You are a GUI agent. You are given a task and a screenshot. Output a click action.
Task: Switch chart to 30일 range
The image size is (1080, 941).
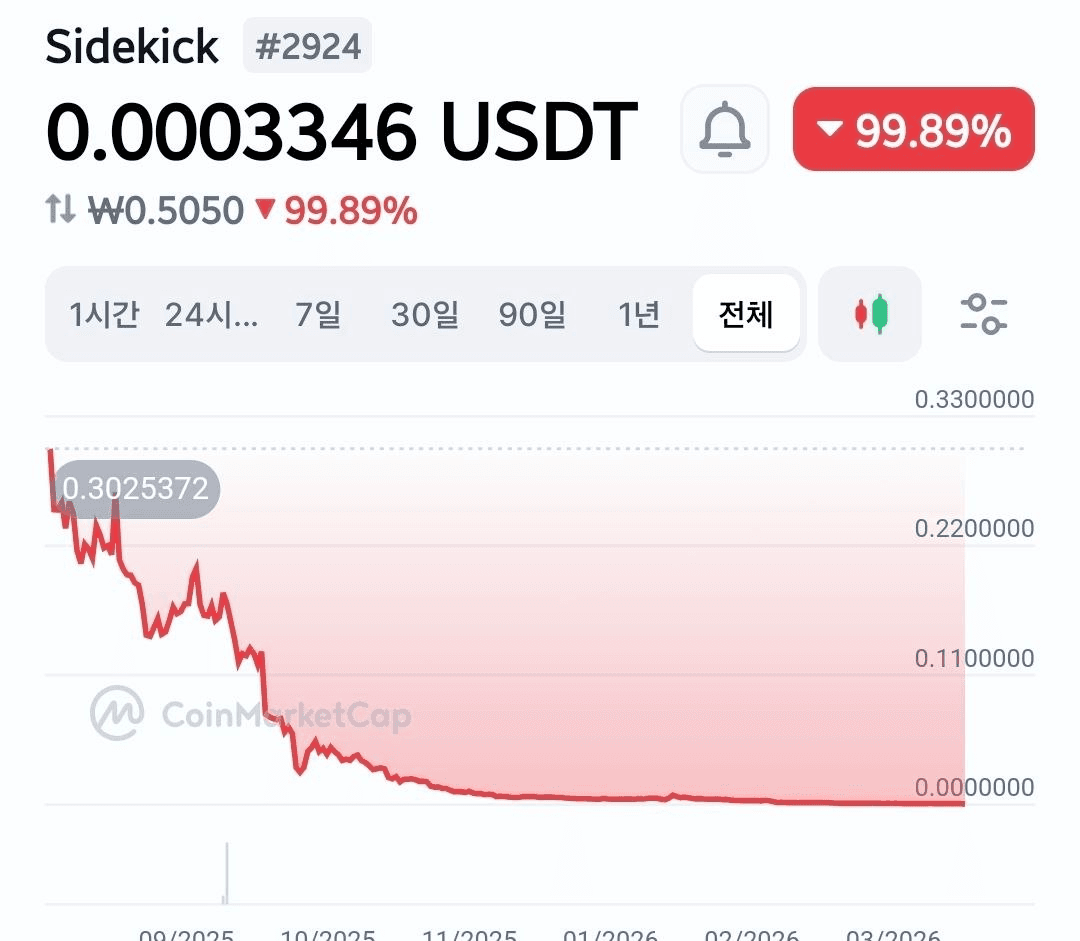click(425, 315)
